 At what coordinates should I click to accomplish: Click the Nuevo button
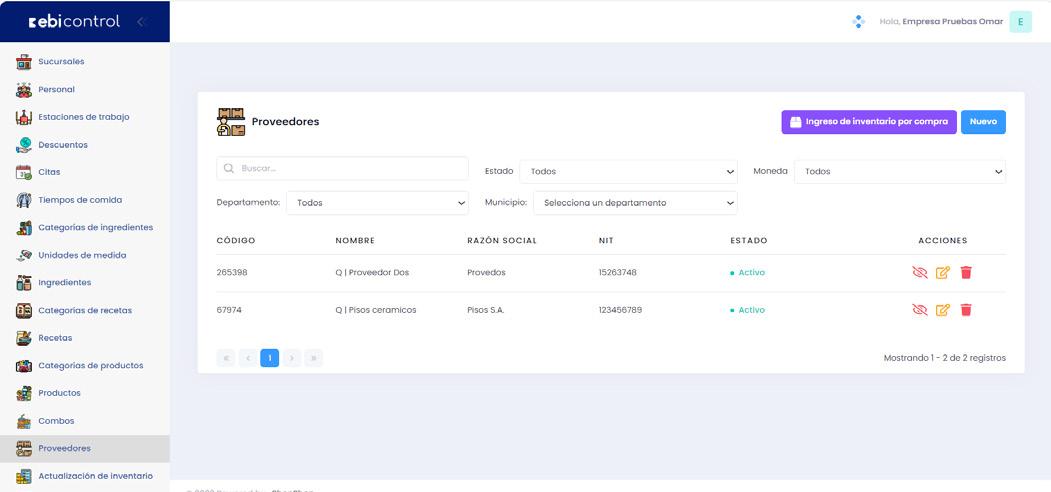983,122
